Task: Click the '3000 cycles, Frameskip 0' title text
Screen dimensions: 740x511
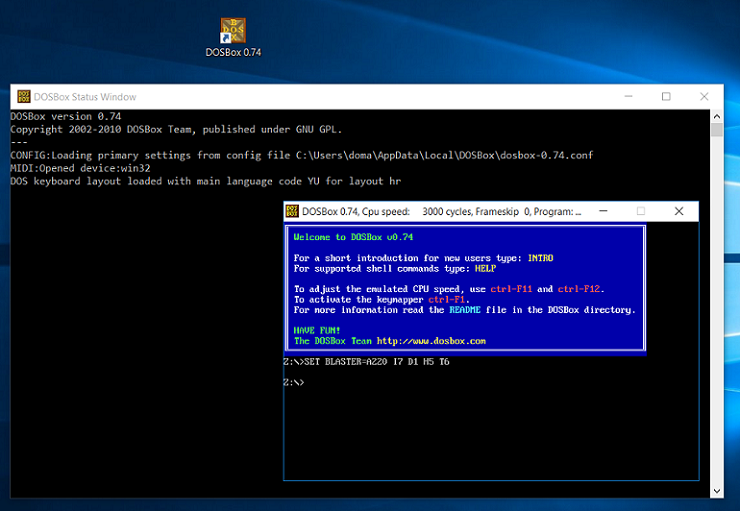Action: 476,211
